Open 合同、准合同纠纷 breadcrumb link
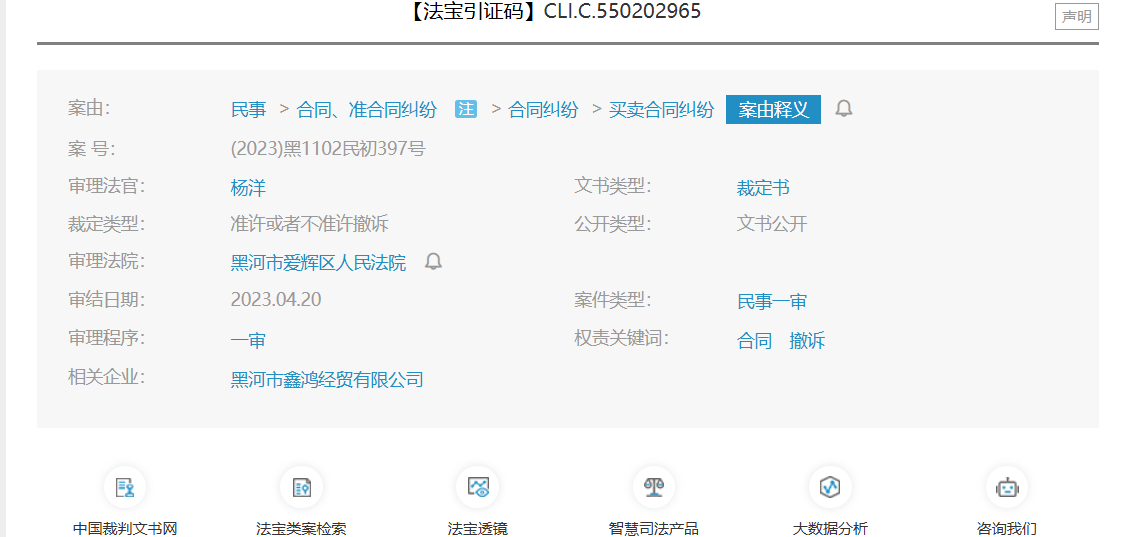This screenshot has width=1125, height=537. point(367,110)
